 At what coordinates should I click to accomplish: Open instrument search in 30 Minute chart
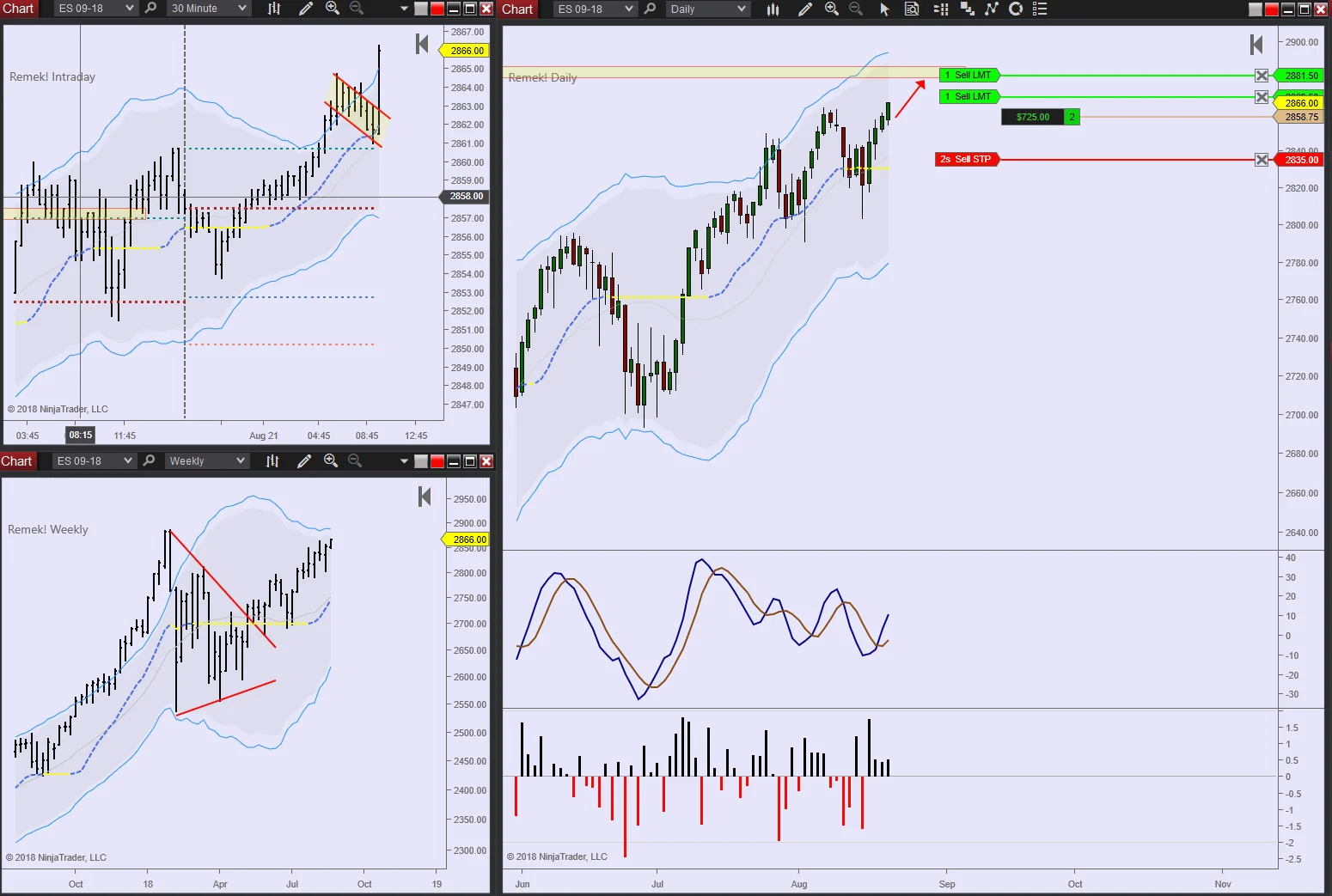coord(151,9)
